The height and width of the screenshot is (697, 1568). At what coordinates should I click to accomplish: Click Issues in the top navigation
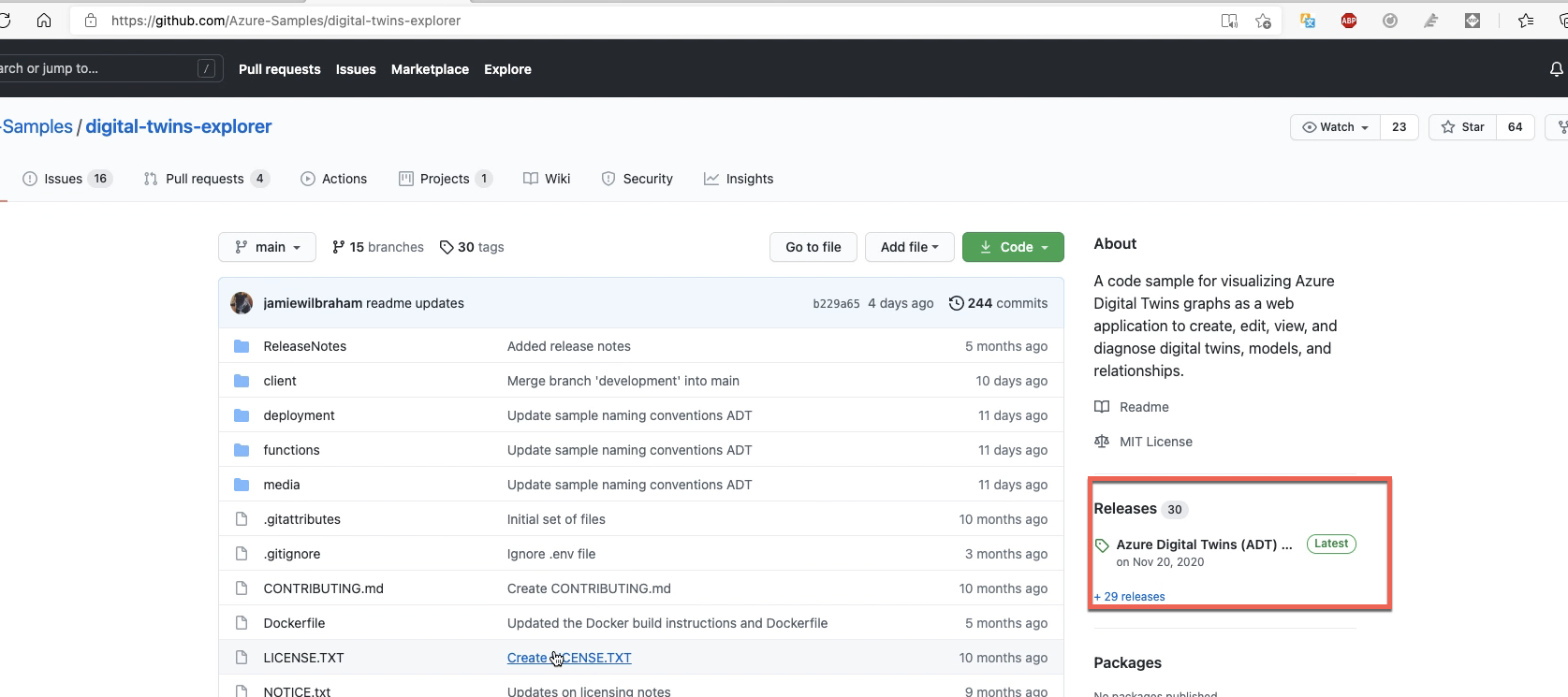pyautogui.click(x=356, y=69)
